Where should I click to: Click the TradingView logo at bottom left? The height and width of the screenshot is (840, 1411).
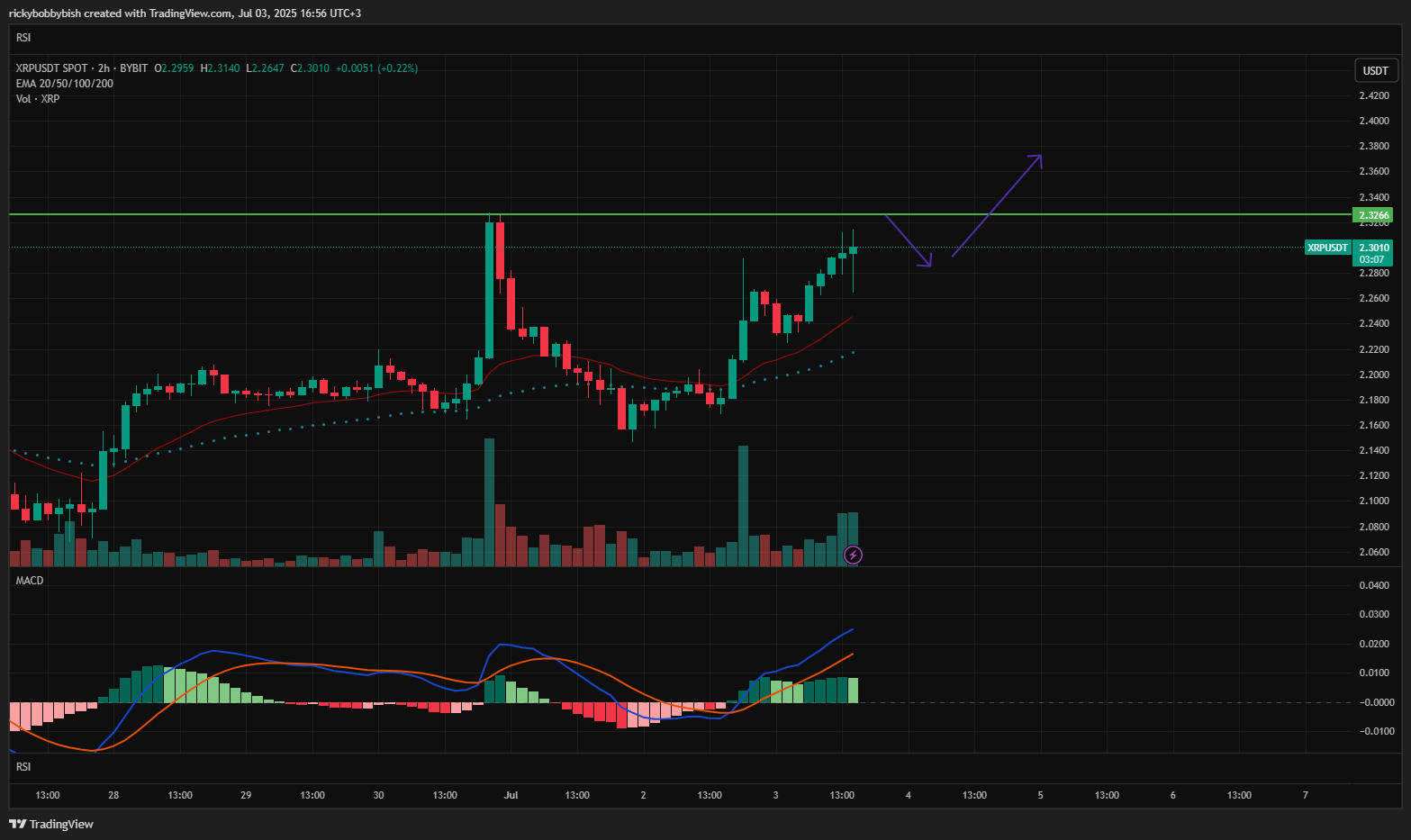tap(51, 824)
